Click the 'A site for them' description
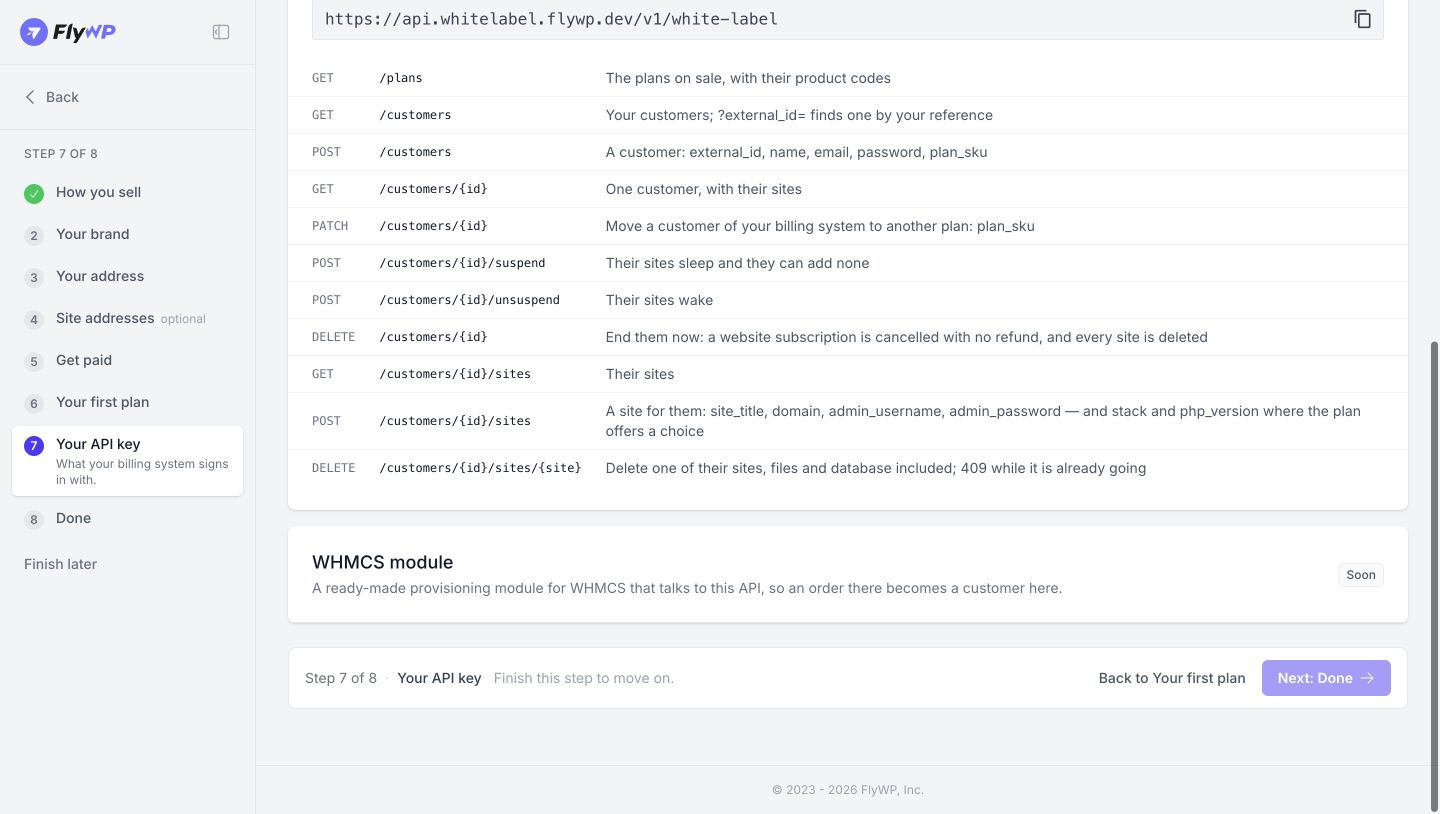The height and width of the screenshot is (814, 1440). 983,421
